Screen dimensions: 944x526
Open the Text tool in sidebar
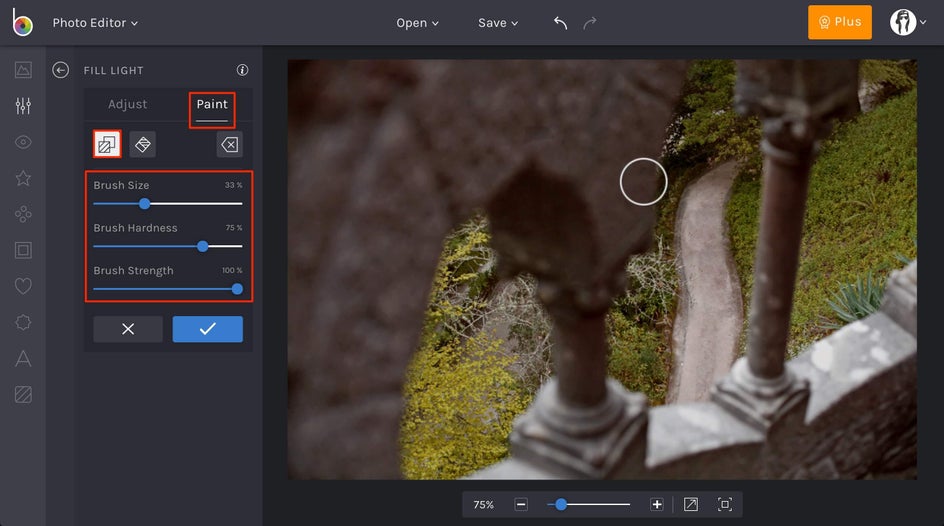pos(23,359)
